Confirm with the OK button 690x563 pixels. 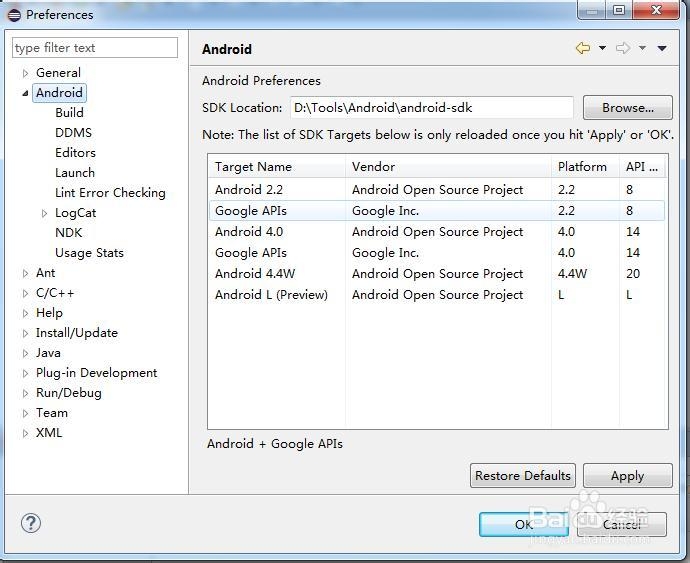tap(524, 524)
